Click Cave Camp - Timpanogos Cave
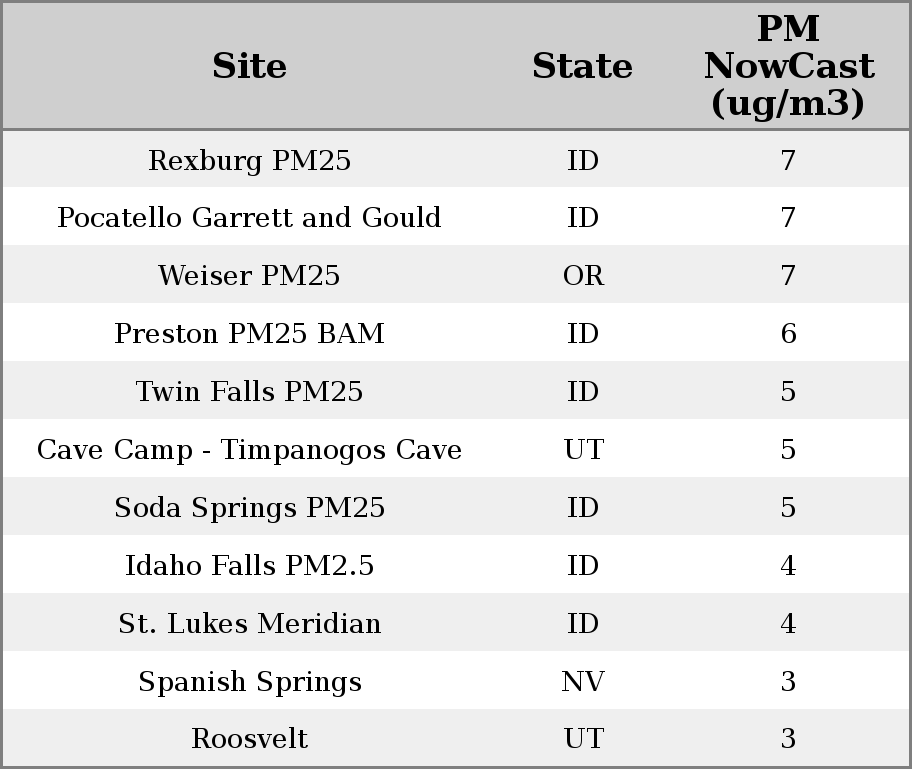Viewport: 912px width, 769px height. coord(249,450)
